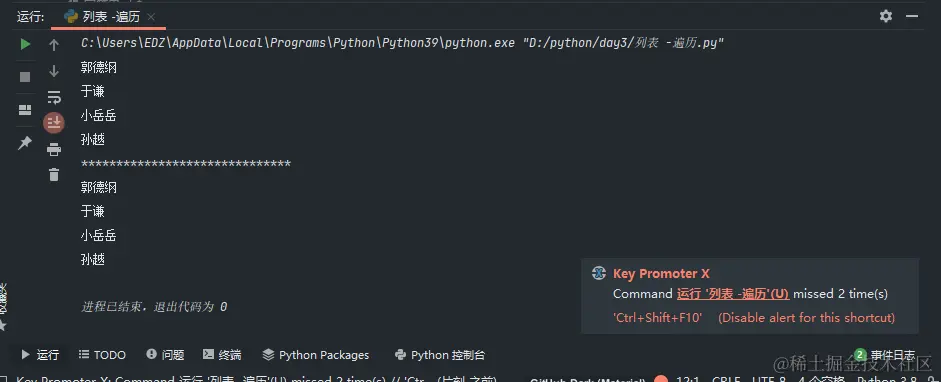The width and height of the screenshot is (941, 382).
Task: Stop the running process
Action: click(x=25, y=77)
